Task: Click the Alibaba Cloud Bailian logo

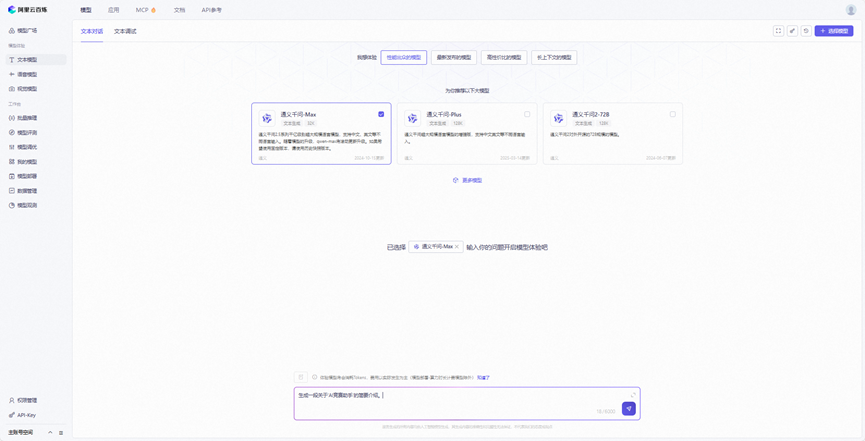Action: (x=28, y=10)
